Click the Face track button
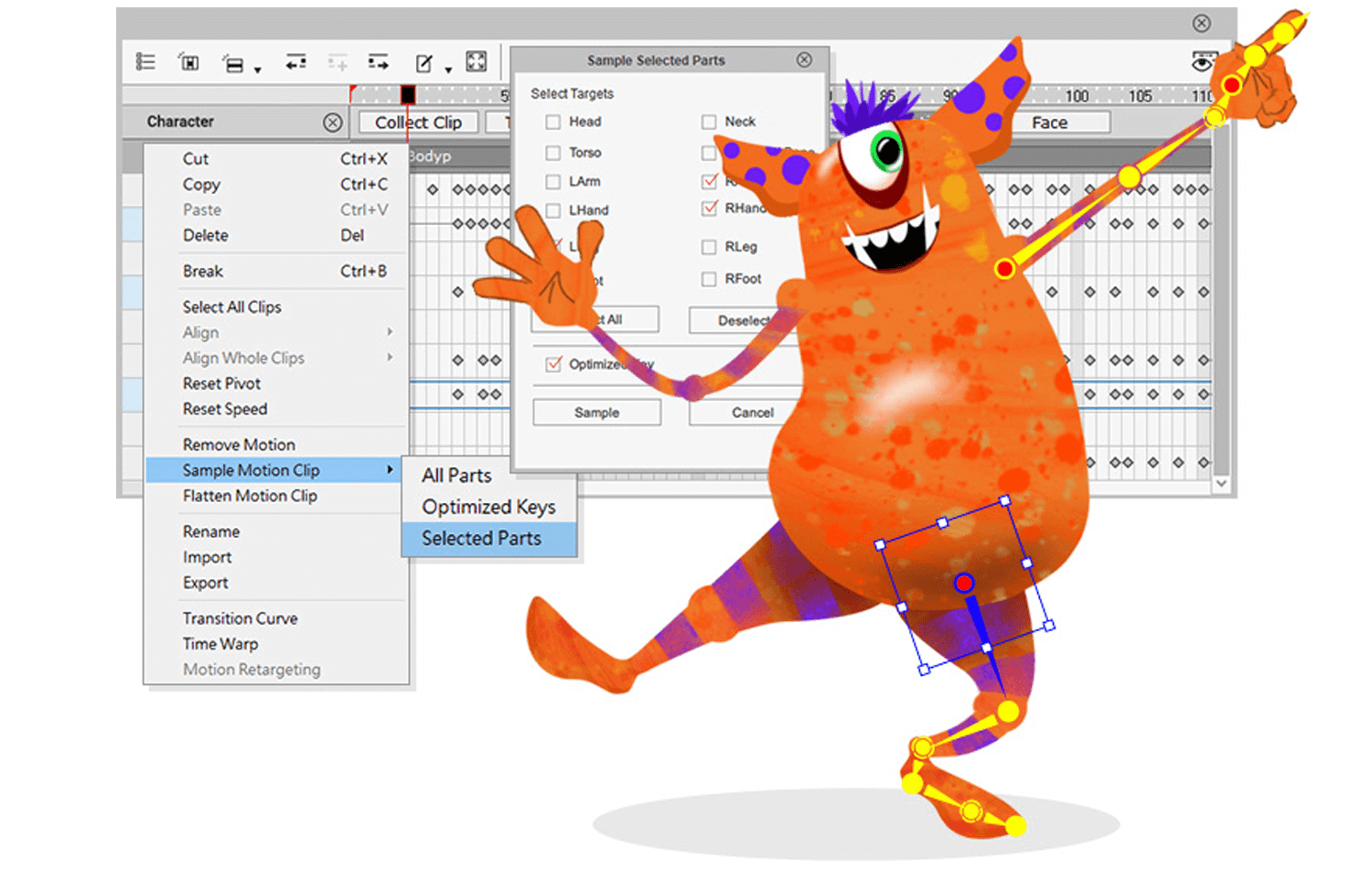This screenshot has width=1372, height=869. click(1050, 123)
